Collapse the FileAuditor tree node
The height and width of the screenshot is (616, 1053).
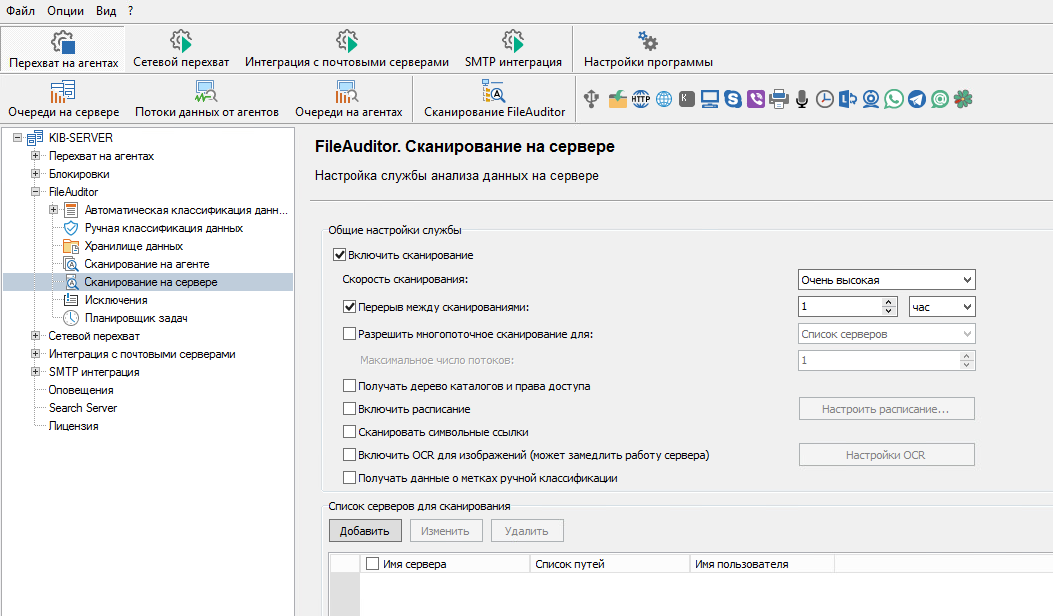point(35,191)
